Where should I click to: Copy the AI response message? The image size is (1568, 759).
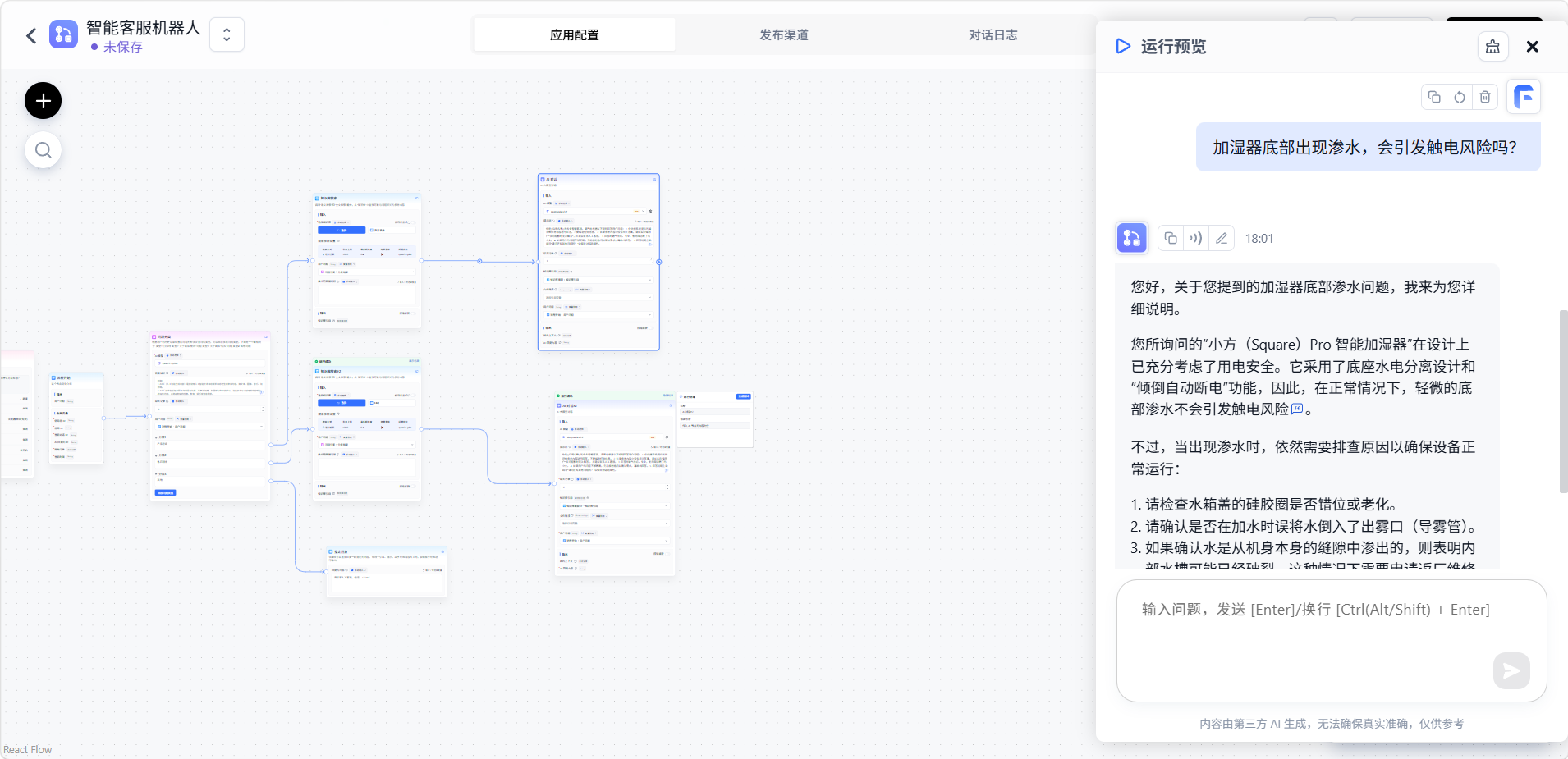[x=1171, y=238]
